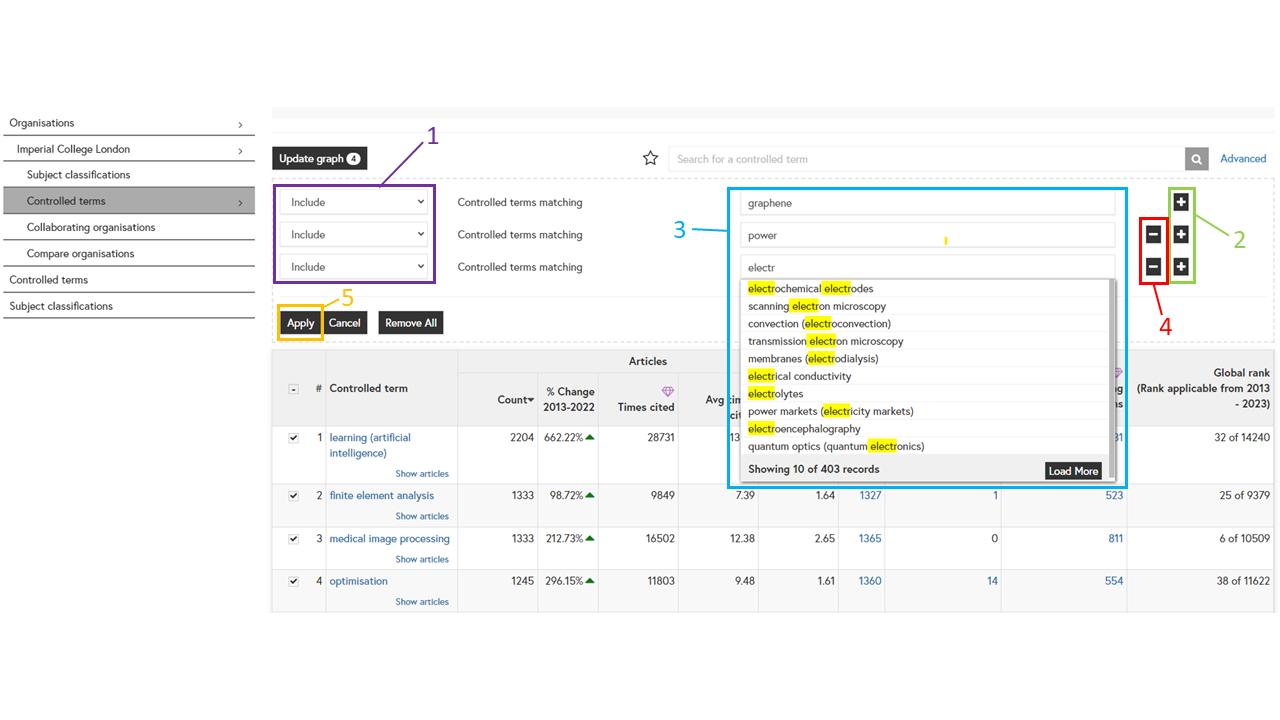Sort table by Count column

click(515, 400)
